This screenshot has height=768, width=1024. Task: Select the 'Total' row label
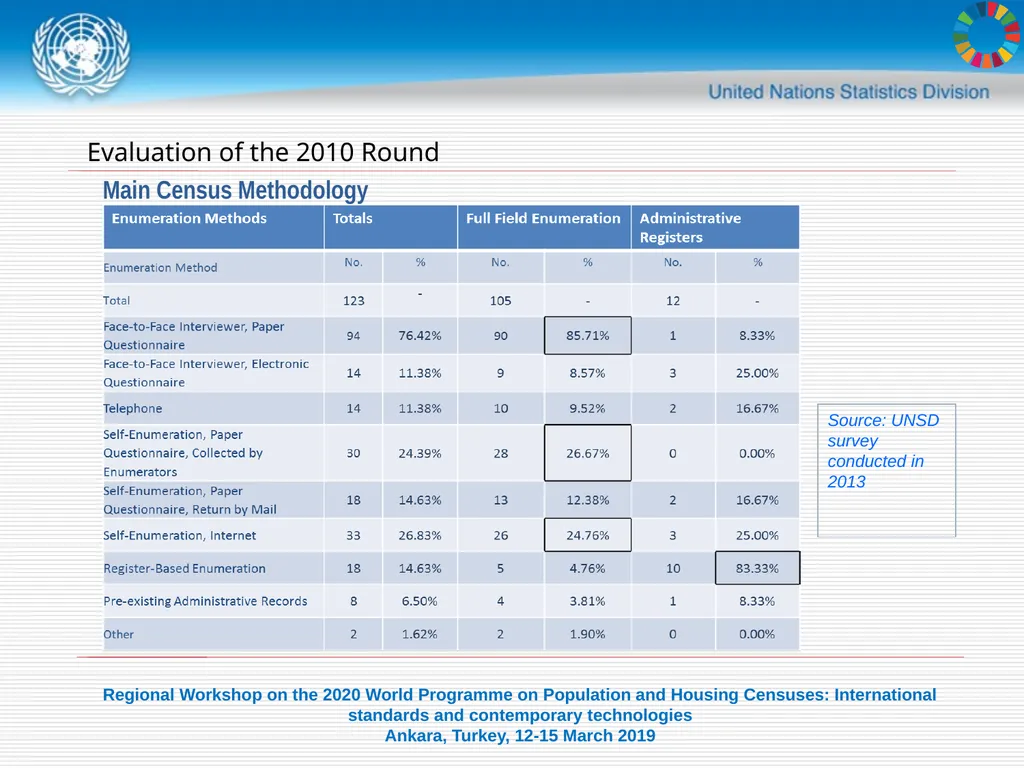click(x=116, y=300)
